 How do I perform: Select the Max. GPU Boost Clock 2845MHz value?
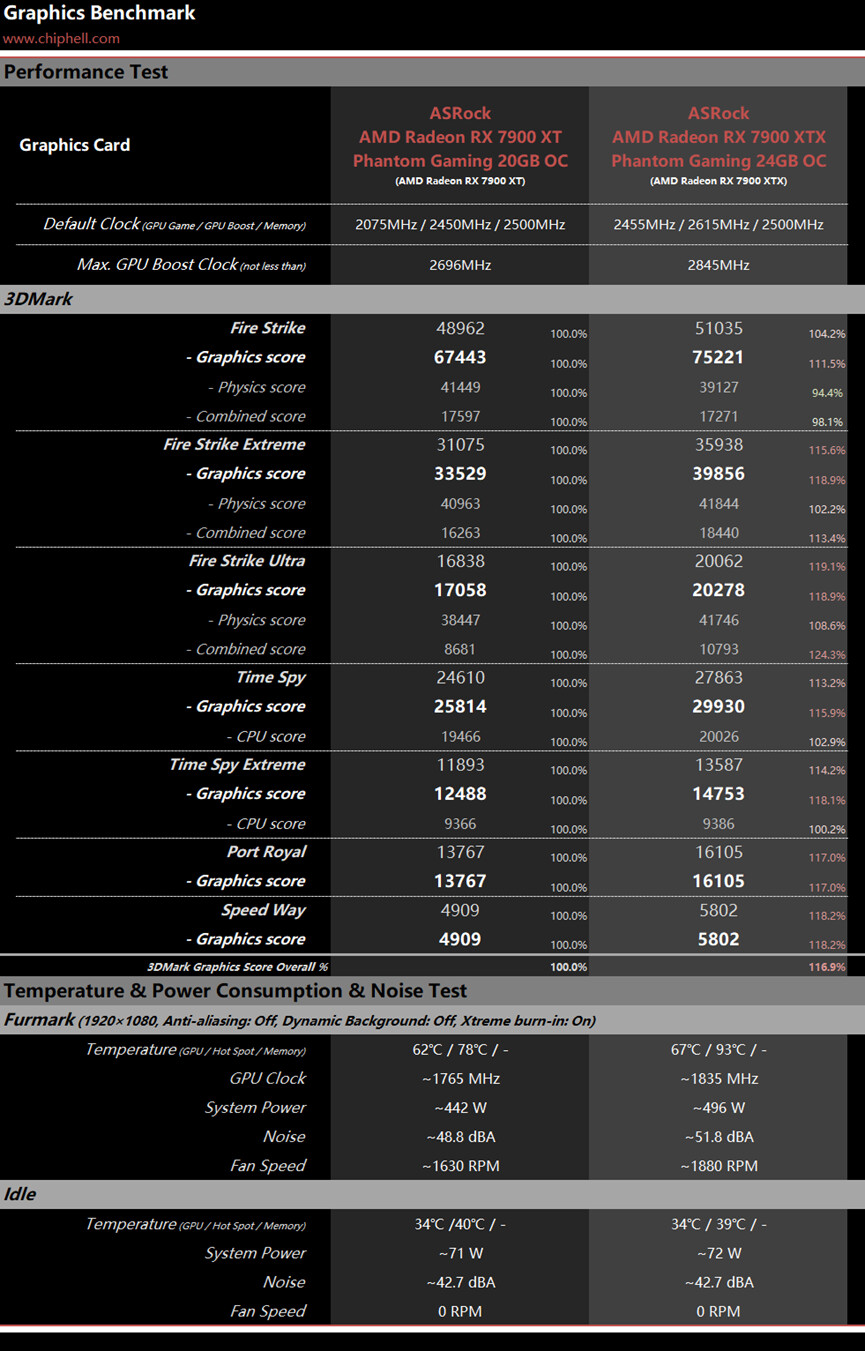(x=719, y=266)
